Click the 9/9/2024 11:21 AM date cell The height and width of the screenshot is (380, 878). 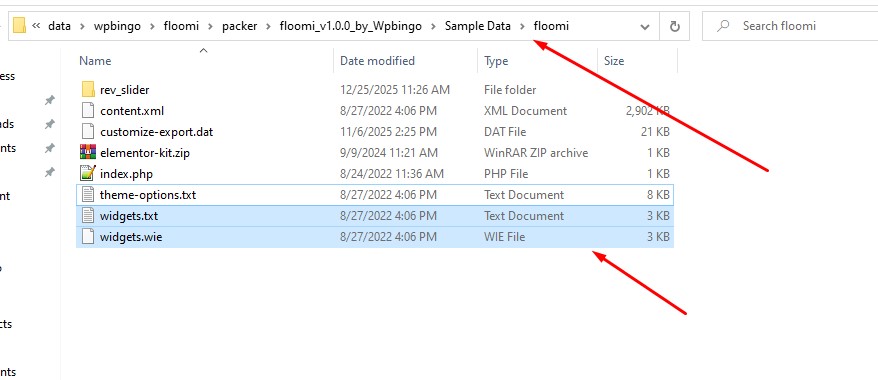point(389,153)
